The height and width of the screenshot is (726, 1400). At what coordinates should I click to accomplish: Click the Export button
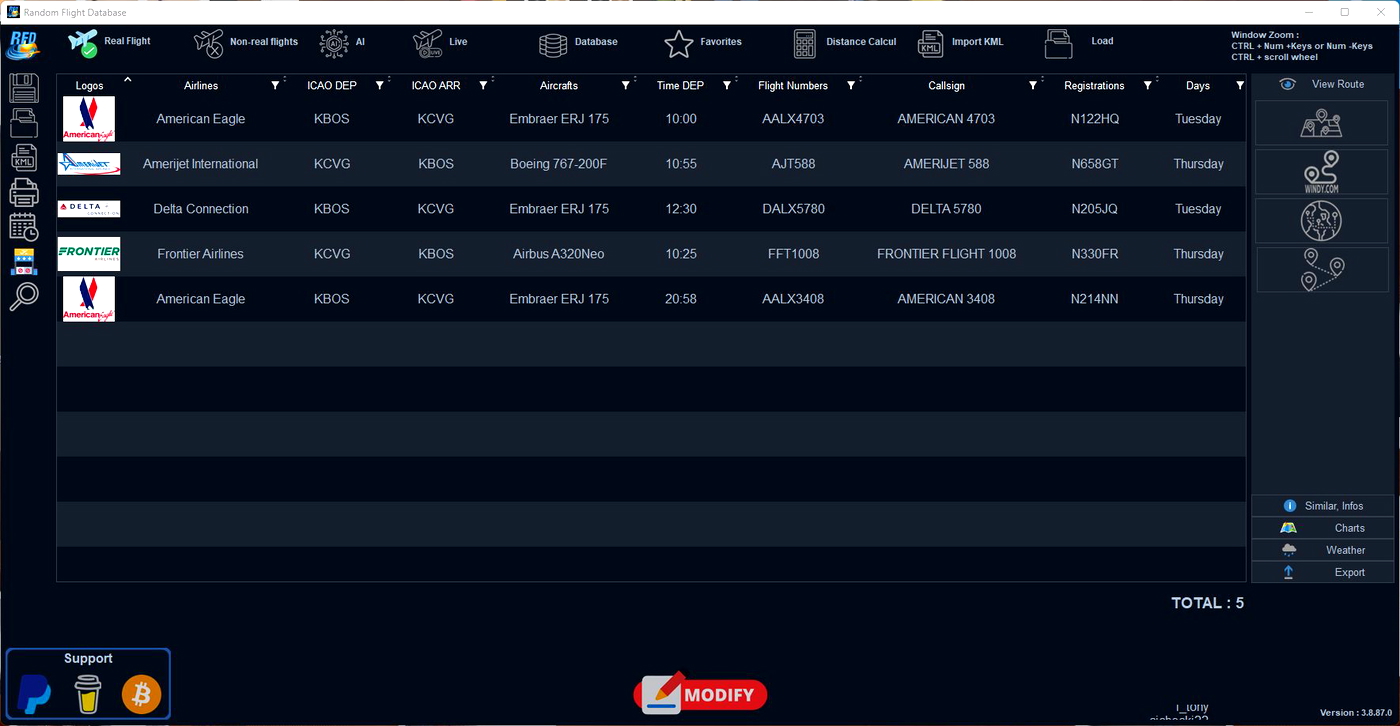pyautogui.click(x=1322, y=572)
